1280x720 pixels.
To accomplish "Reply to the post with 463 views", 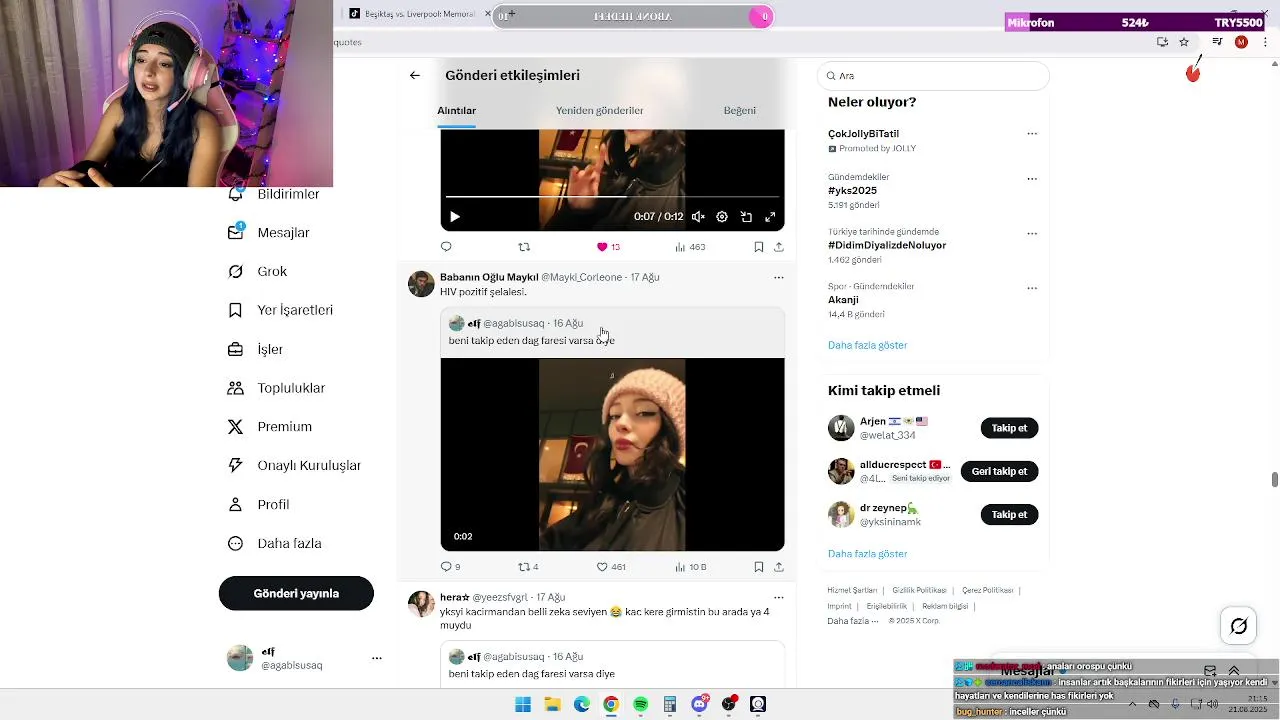I will tap(446, 247).
